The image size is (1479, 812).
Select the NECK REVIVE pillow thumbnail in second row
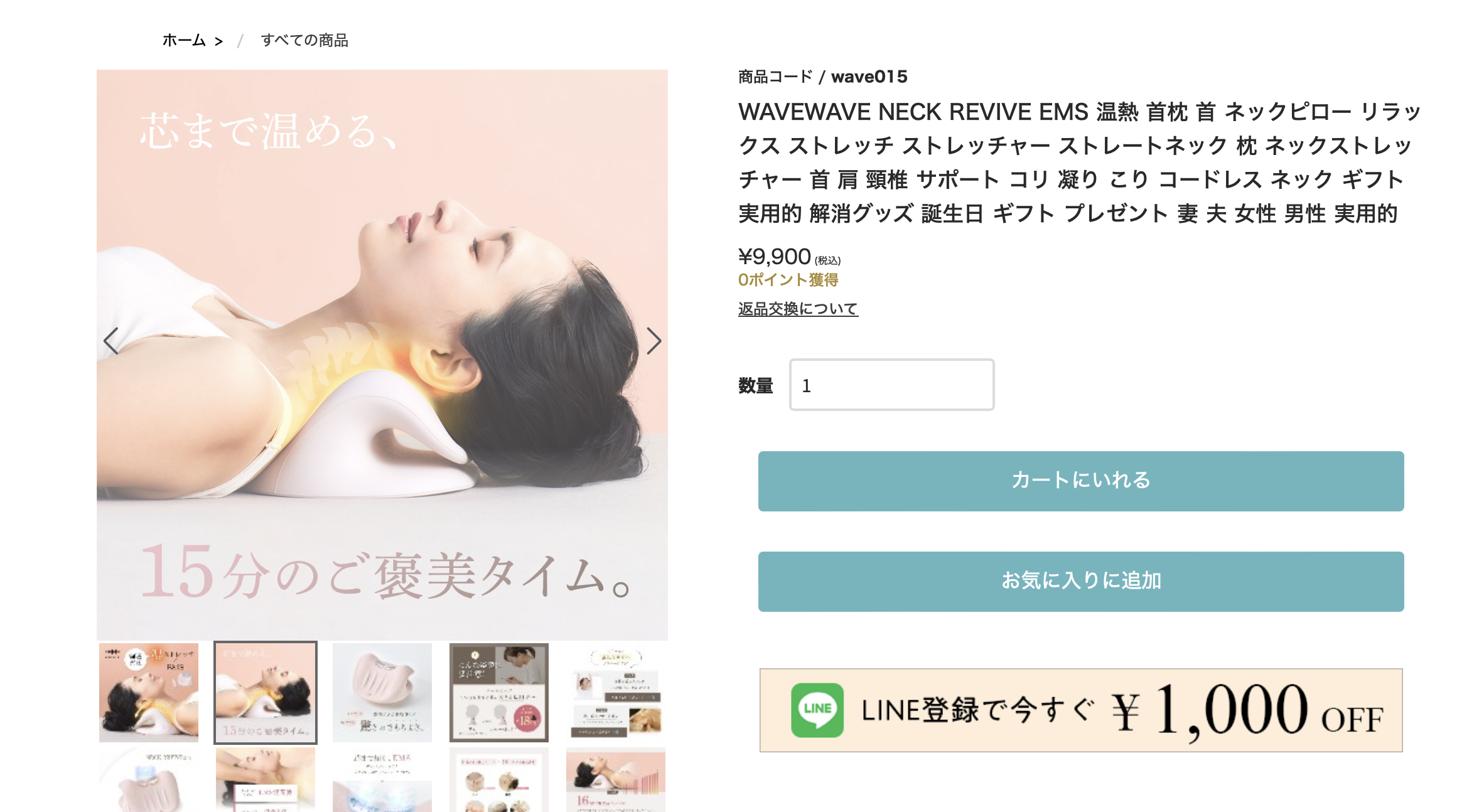point(149,779)
